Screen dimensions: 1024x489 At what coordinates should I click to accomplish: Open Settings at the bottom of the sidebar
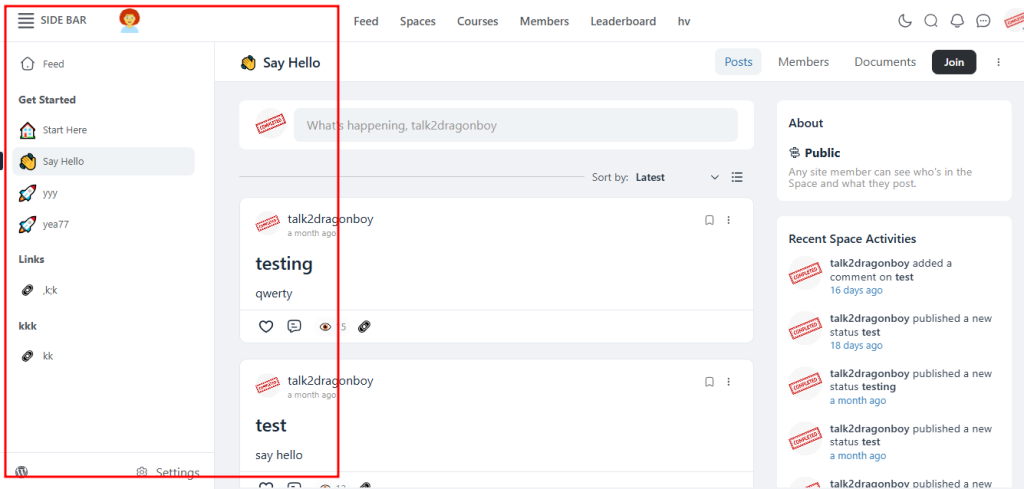point(168,472)
